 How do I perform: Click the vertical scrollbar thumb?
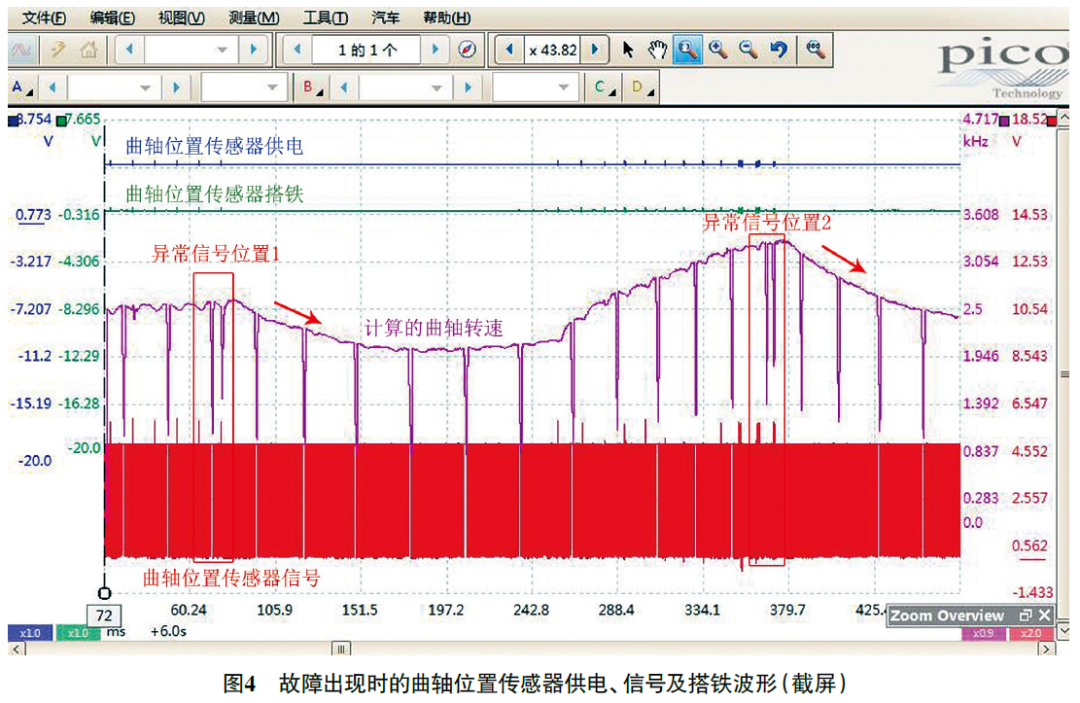pyautogui.click(x=1064, y=374)
